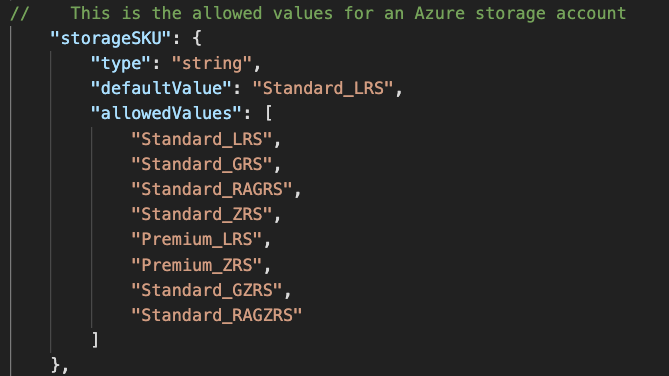This screenshot has height=376, width=669.
Task: Place cursor on the "storageSKU" key
Action: pos(111,38)
